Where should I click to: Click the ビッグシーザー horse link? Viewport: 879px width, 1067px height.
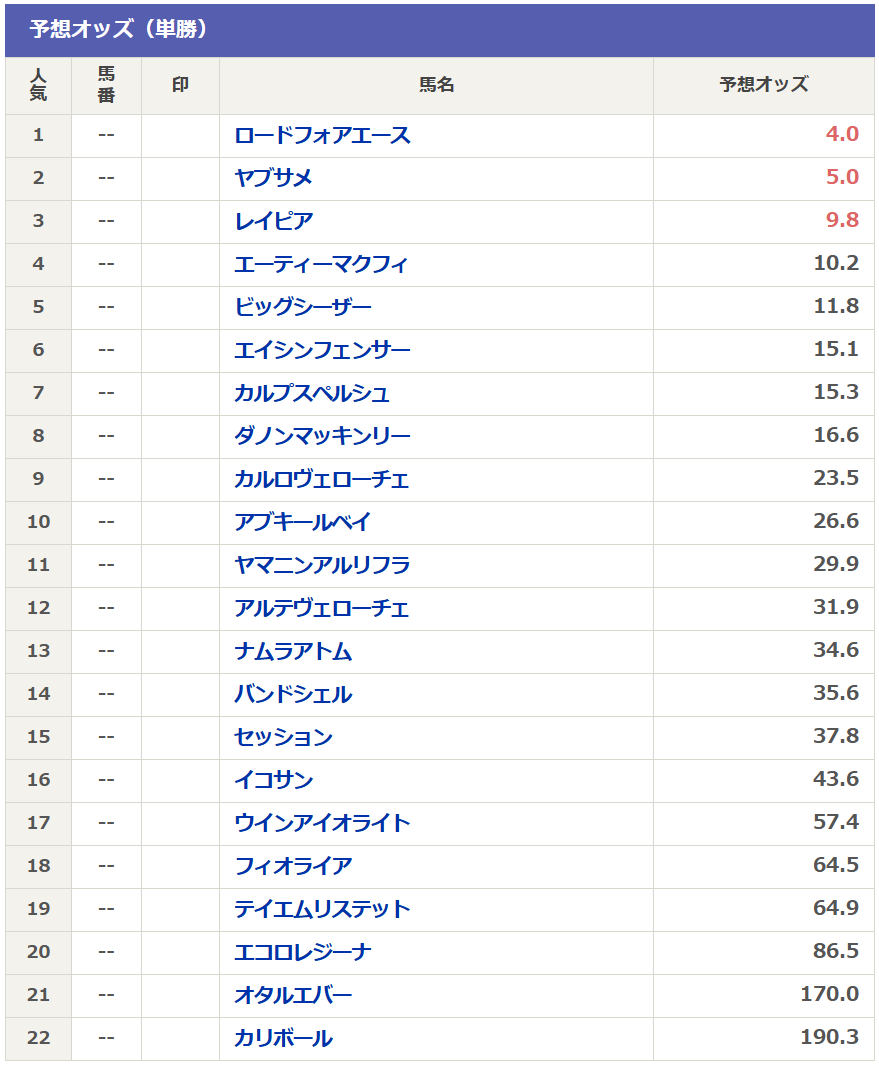coord(302,307)
